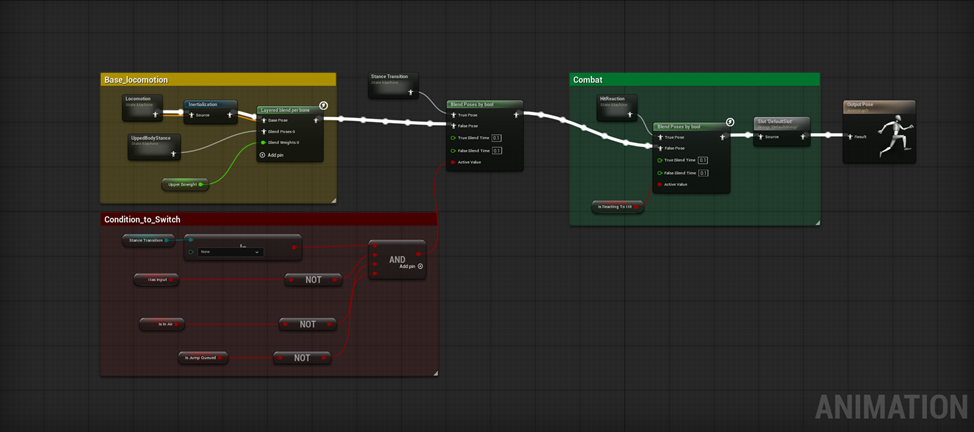
Task: Select the Combat comment header
Action: click(694, 80)
